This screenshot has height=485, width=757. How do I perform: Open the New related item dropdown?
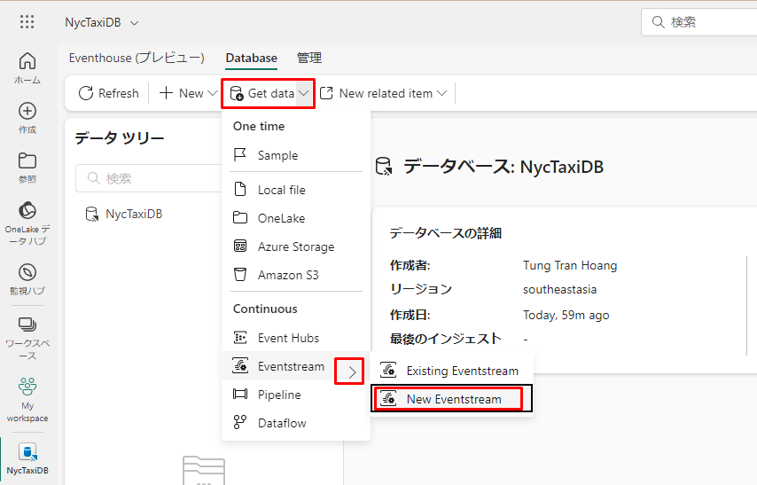[x=385, y=93]
